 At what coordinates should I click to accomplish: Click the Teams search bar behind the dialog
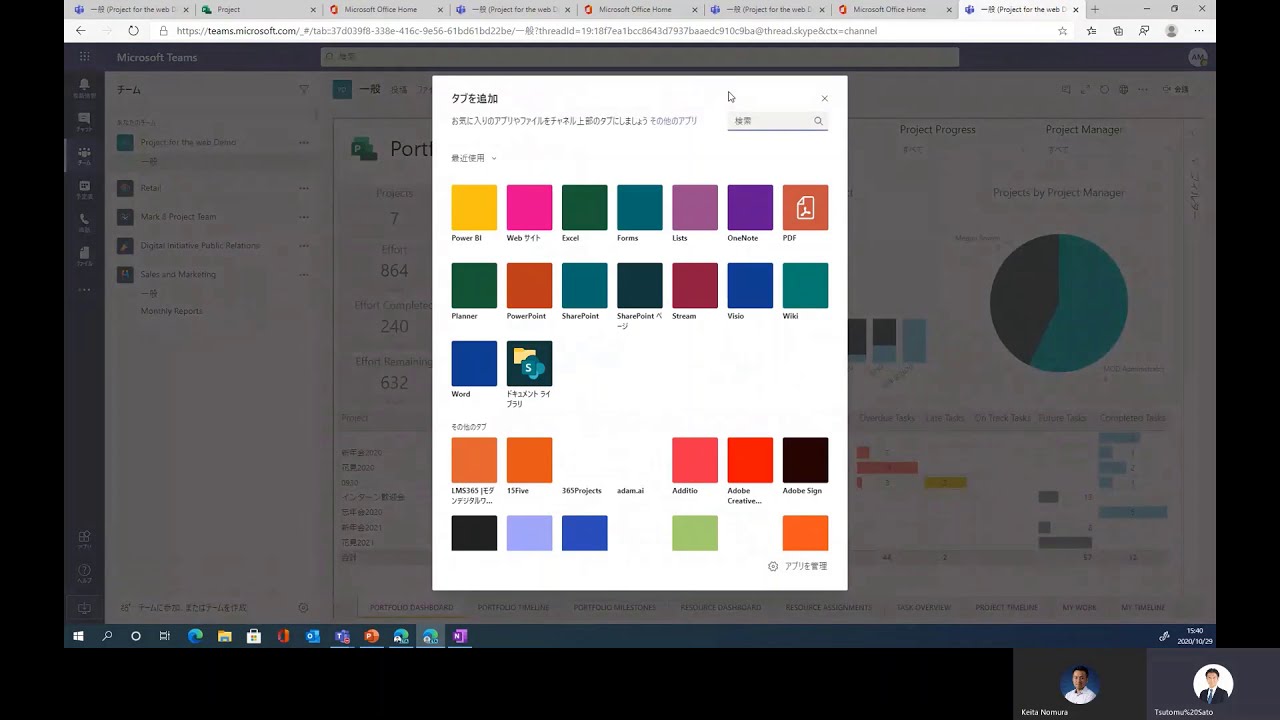click(x=640, y=57)
